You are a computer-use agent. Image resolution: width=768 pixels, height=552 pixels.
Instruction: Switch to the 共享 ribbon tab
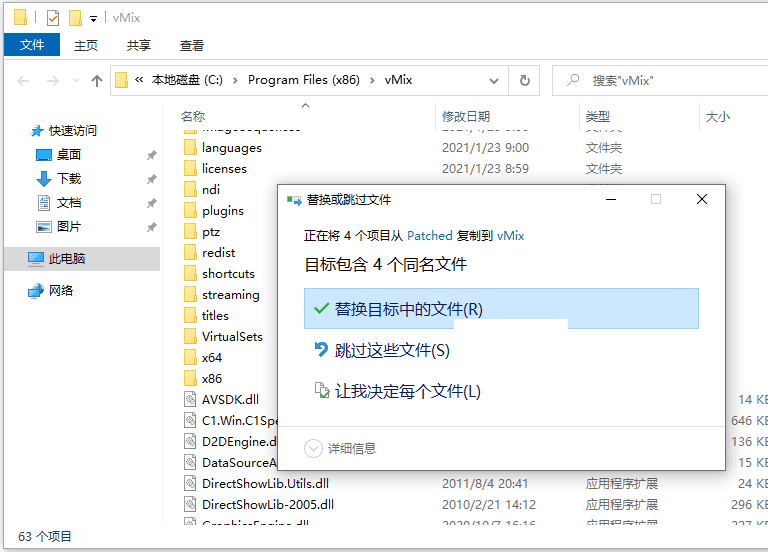coord(139,46)
